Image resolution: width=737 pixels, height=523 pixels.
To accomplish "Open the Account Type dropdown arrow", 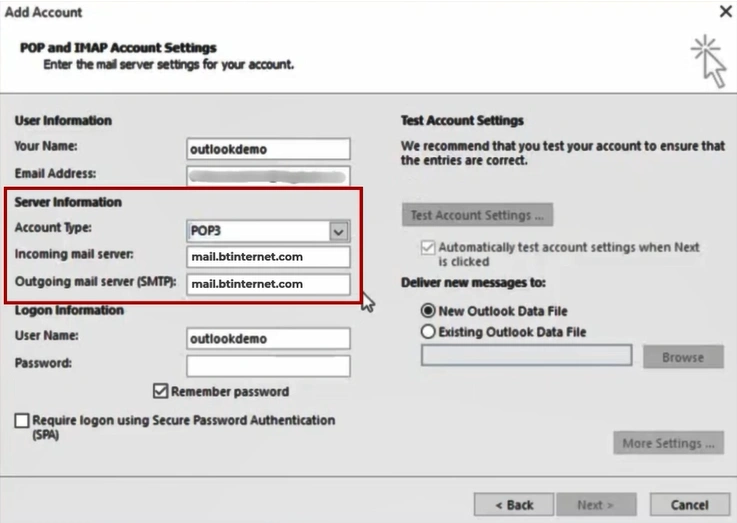I will click(339, 231).
